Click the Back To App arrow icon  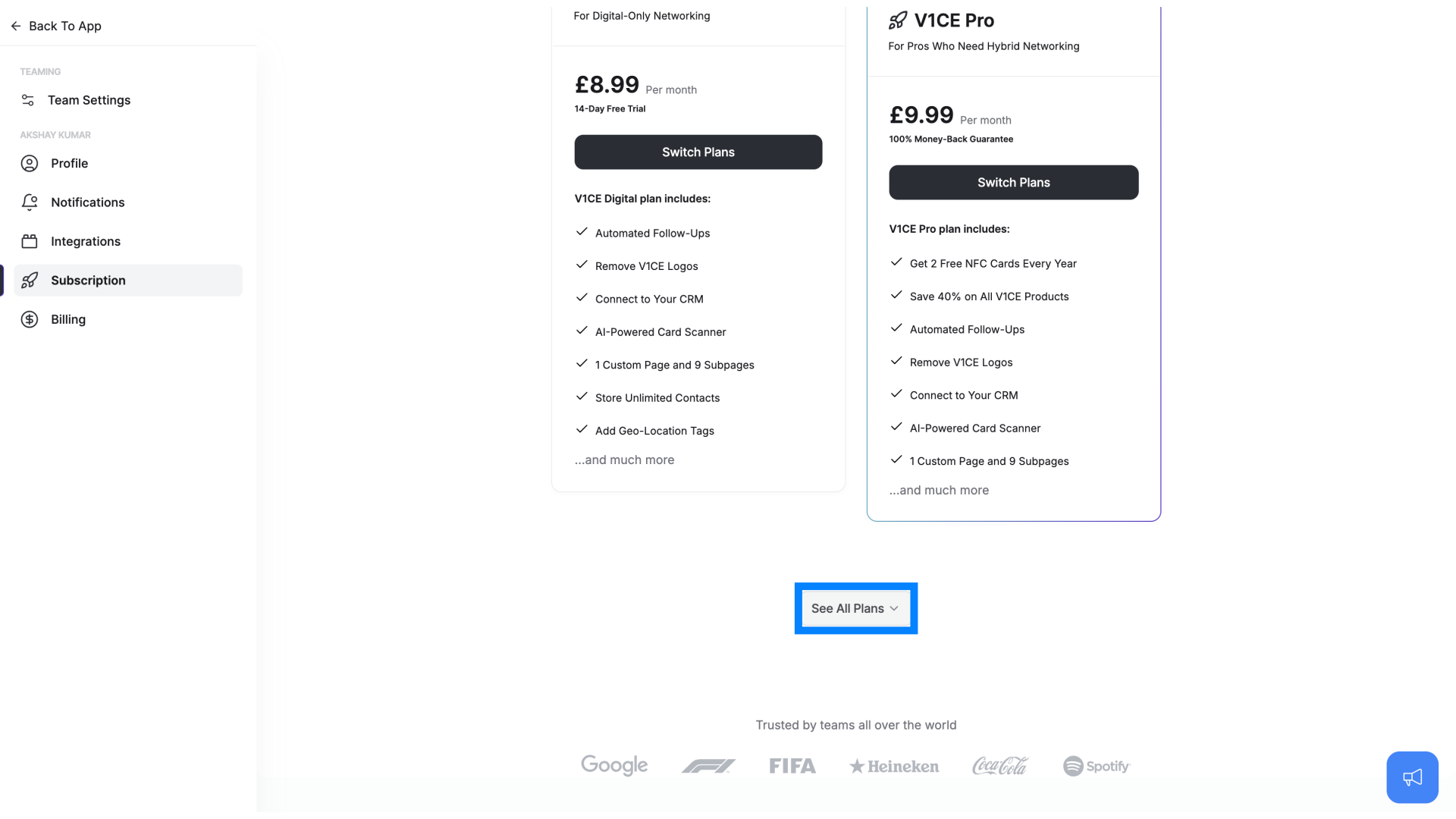coord(15,26)
